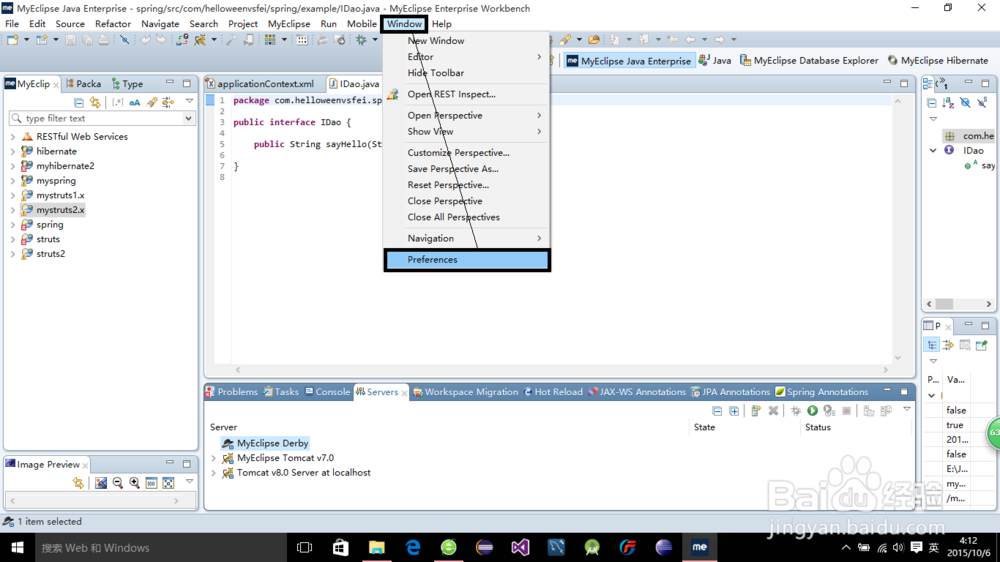Switch to the Spring Annotations tab
Screen dimensions: 1000x562
pos(821,392)
